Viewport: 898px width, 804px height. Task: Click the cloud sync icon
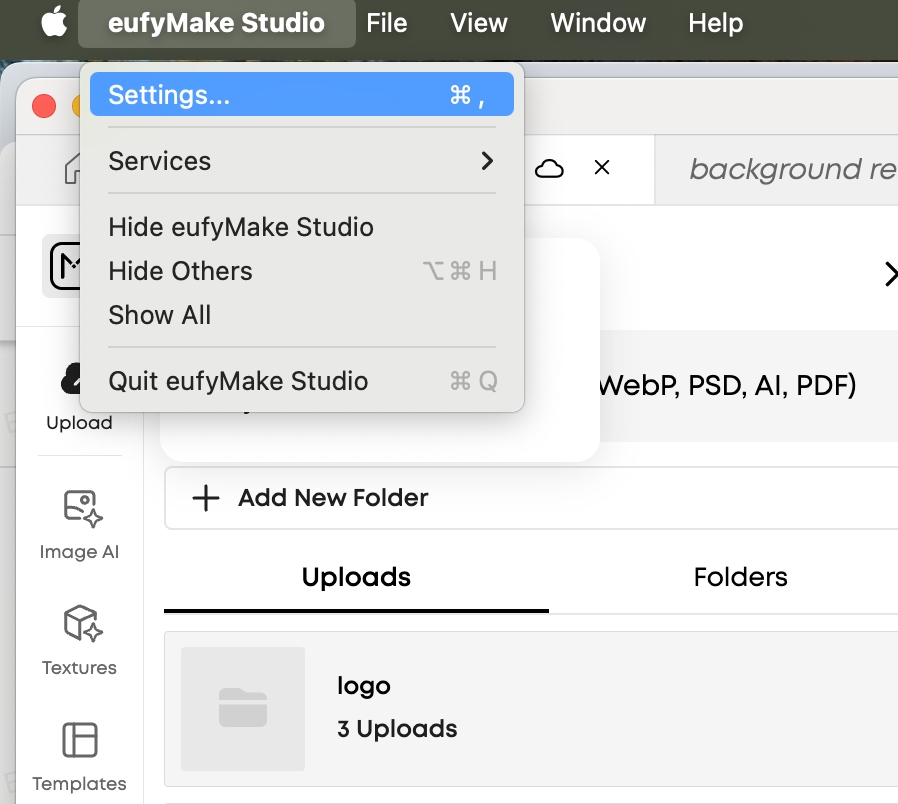549,168
